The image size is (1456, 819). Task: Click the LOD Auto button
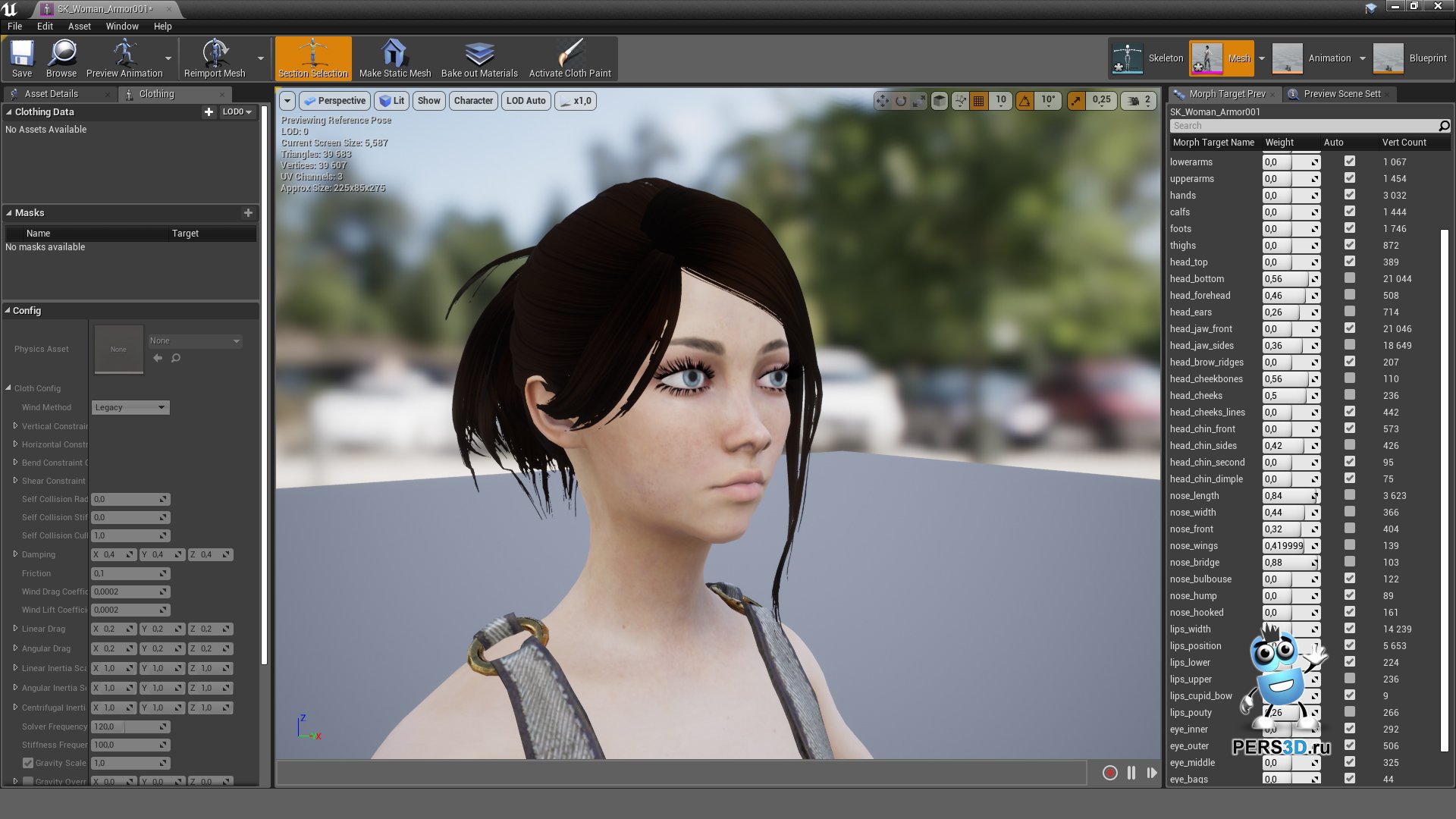pyautogui.click(x=525, y=100)
